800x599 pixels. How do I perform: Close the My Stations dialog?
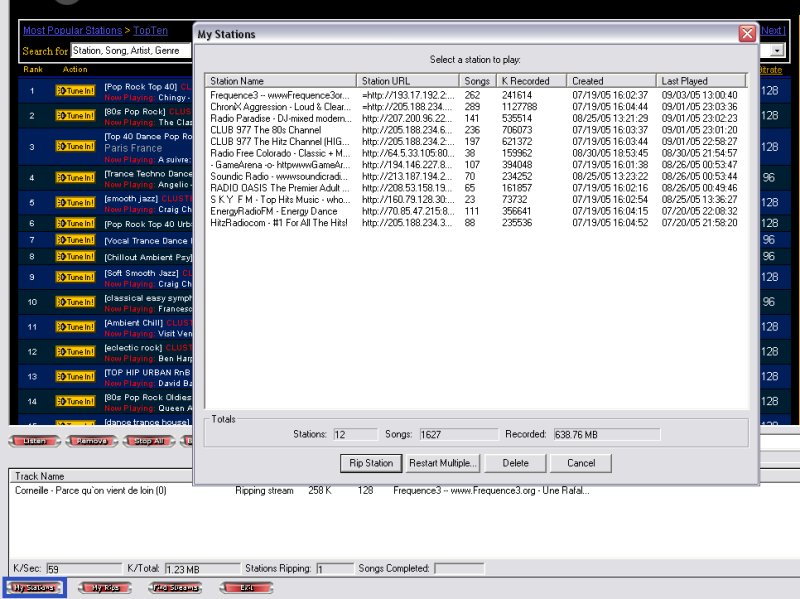[x=747, y=34]
